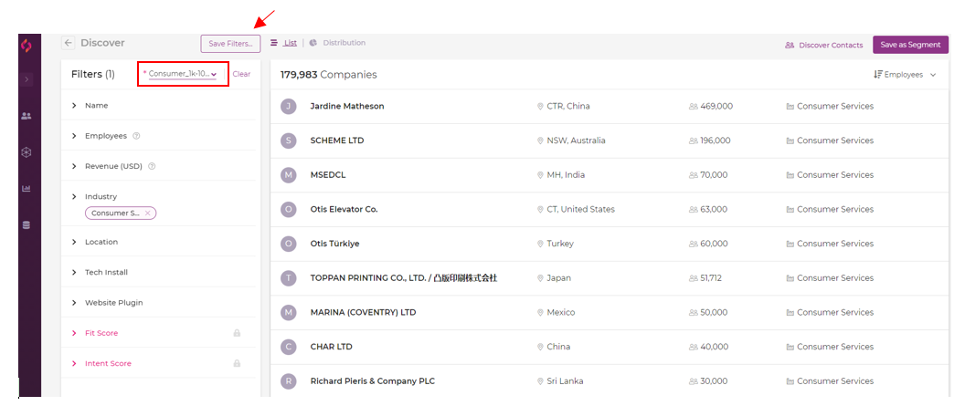Click the app logo in the sidebar

tap(26, 46)
